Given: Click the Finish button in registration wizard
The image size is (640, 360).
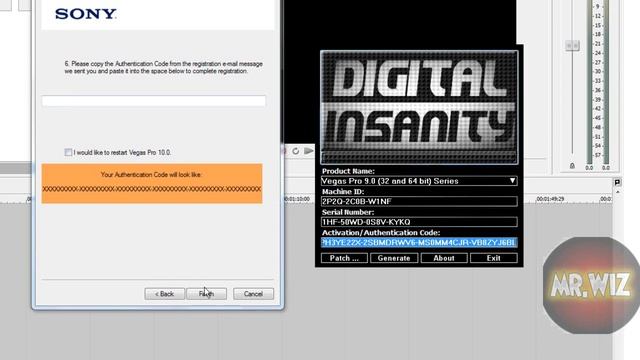Looking at the screenshot, I should point(207,294).
